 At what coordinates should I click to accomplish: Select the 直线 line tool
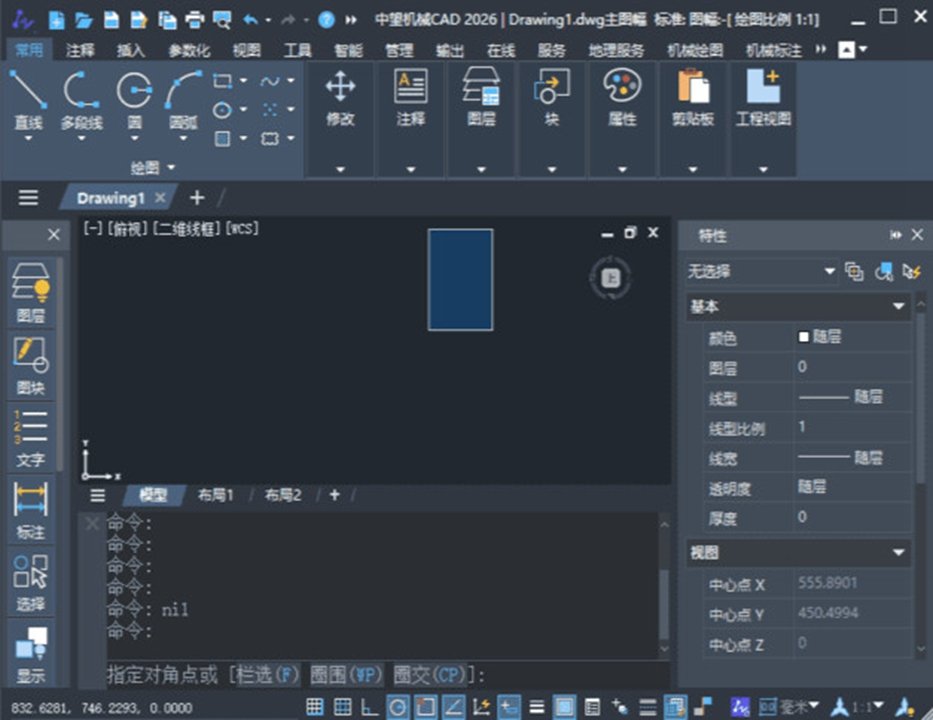click(28, 100)
